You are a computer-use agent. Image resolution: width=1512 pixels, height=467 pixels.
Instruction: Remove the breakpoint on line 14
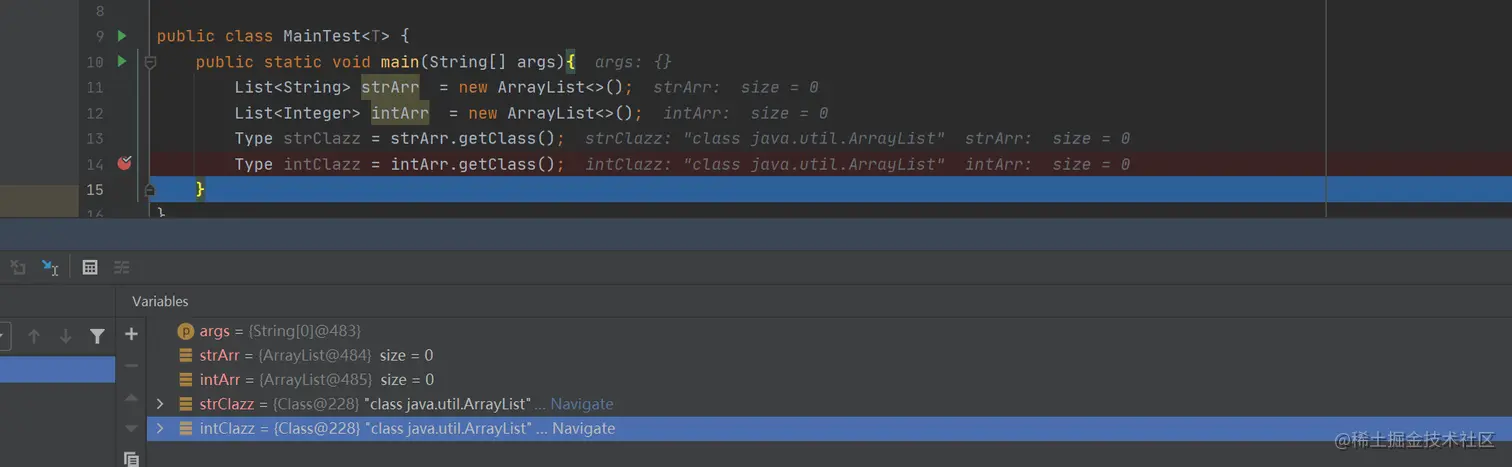point(124,163)
